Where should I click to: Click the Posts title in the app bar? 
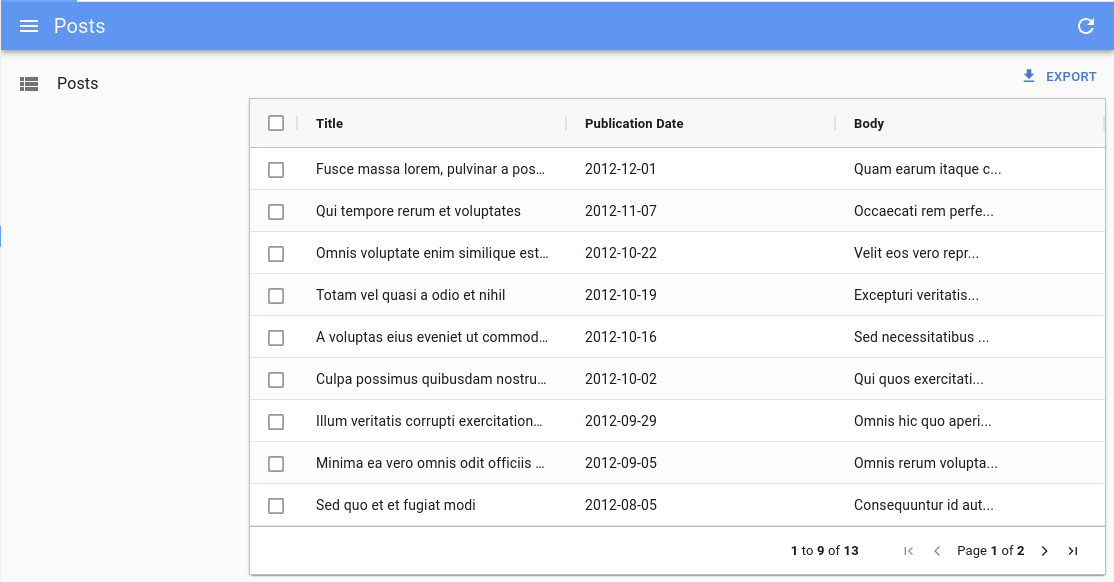click(81, 26)
